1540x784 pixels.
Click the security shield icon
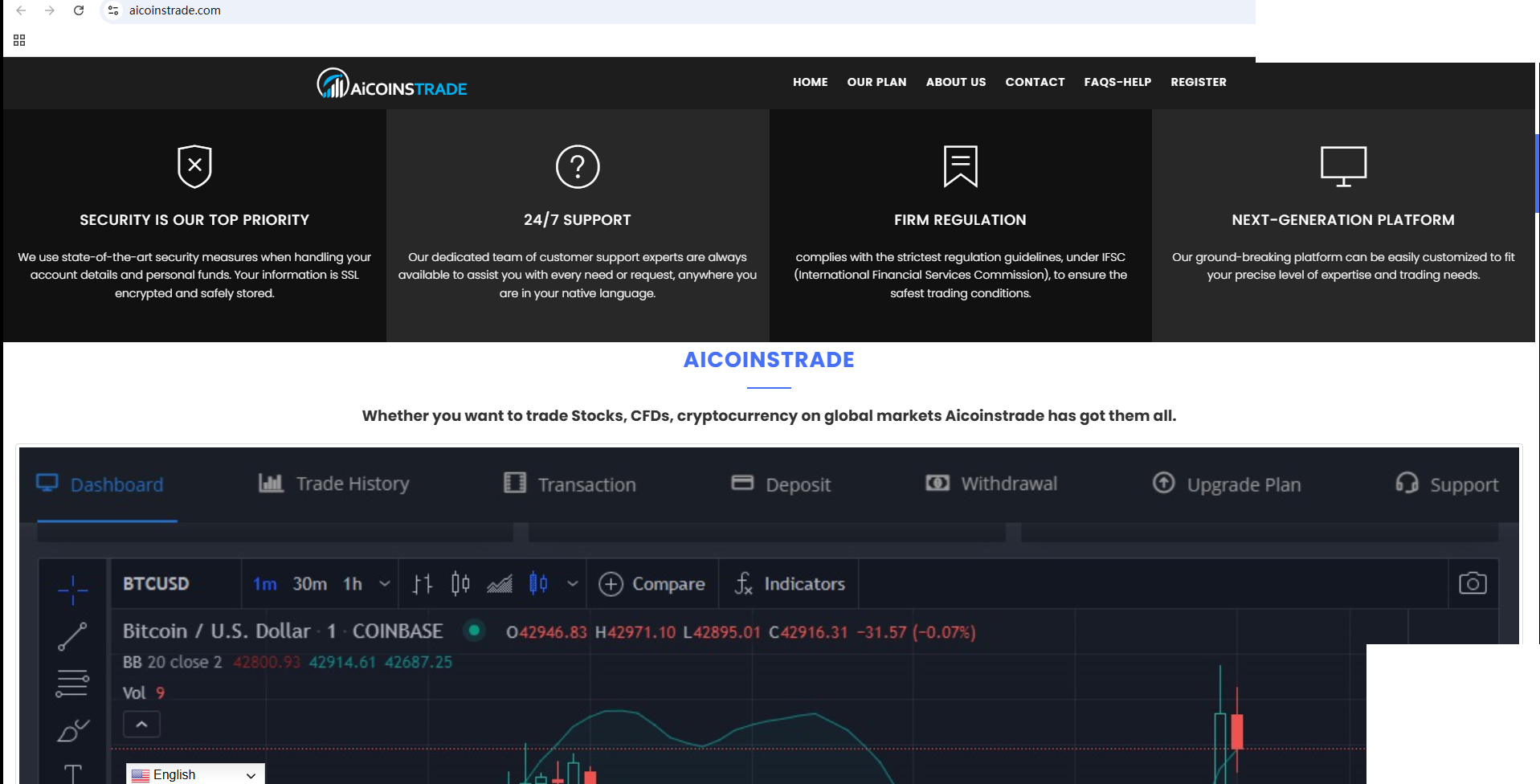point(194,166)
